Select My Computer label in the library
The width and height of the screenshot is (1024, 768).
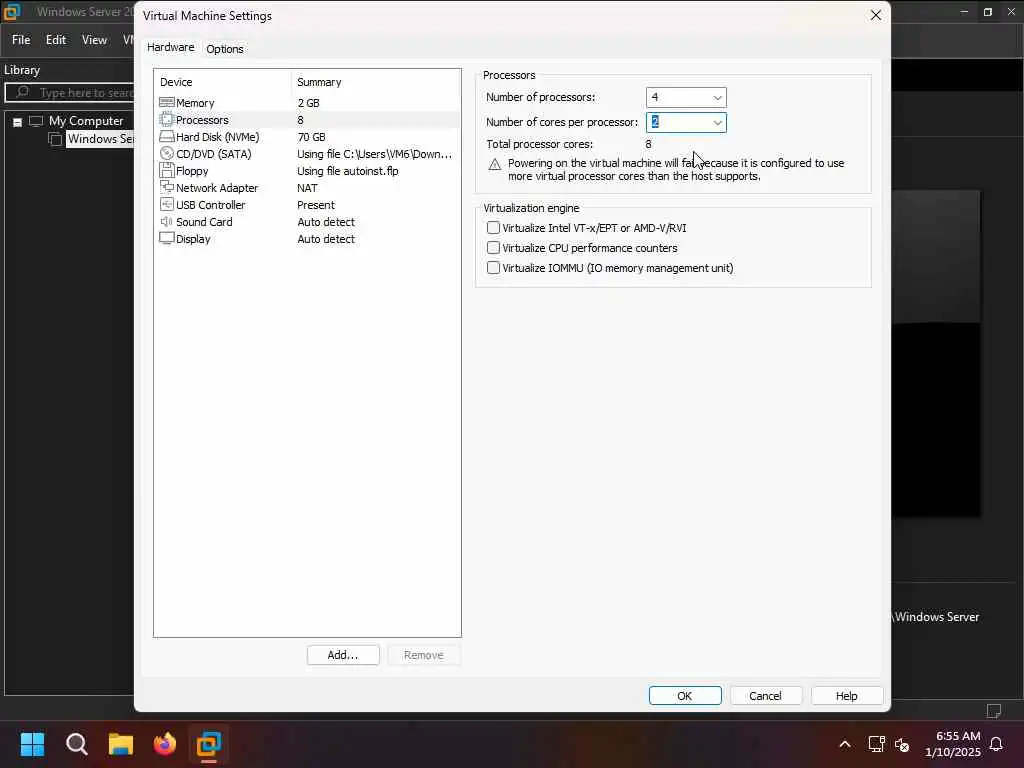[86, 121]
